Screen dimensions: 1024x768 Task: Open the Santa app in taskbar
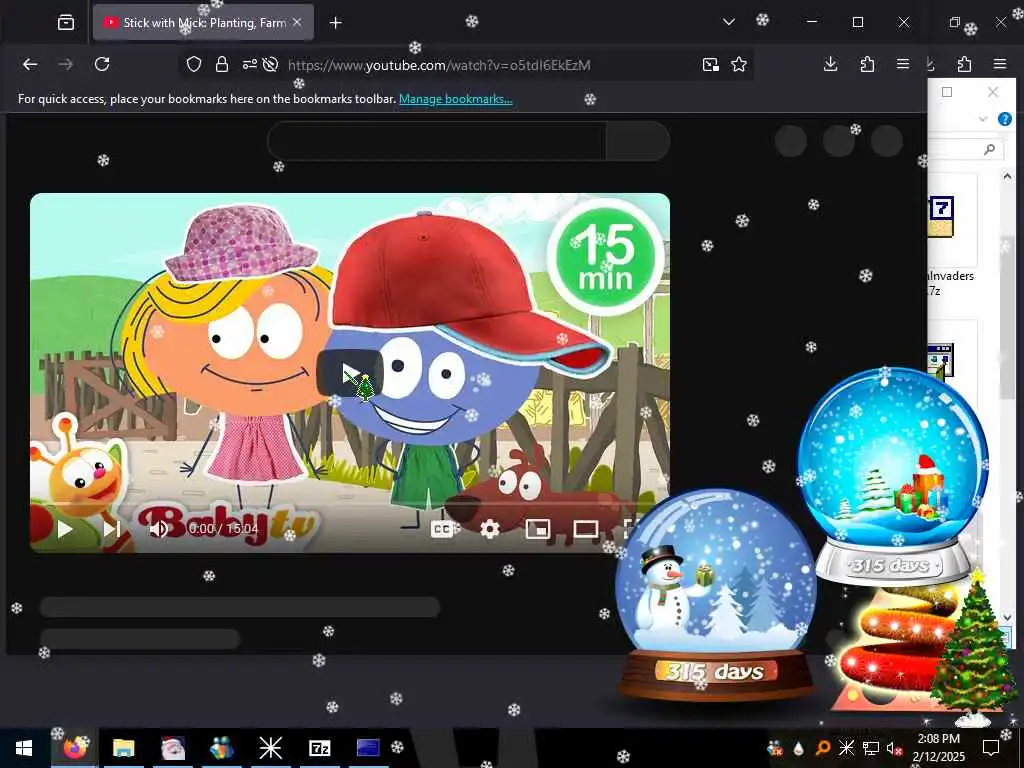pos(173,748)
